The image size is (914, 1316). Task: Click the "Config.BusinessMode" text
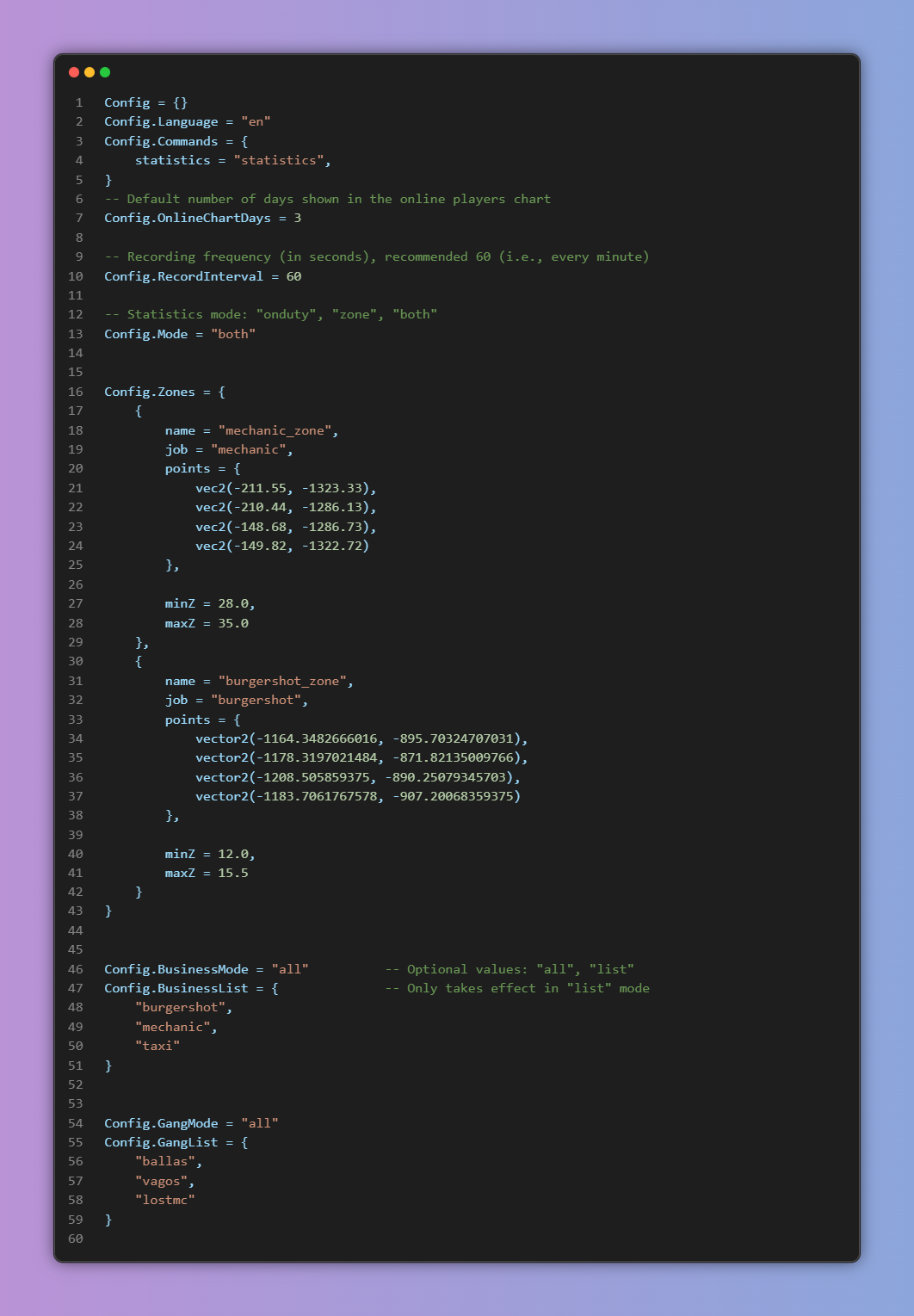pos(176,969)
